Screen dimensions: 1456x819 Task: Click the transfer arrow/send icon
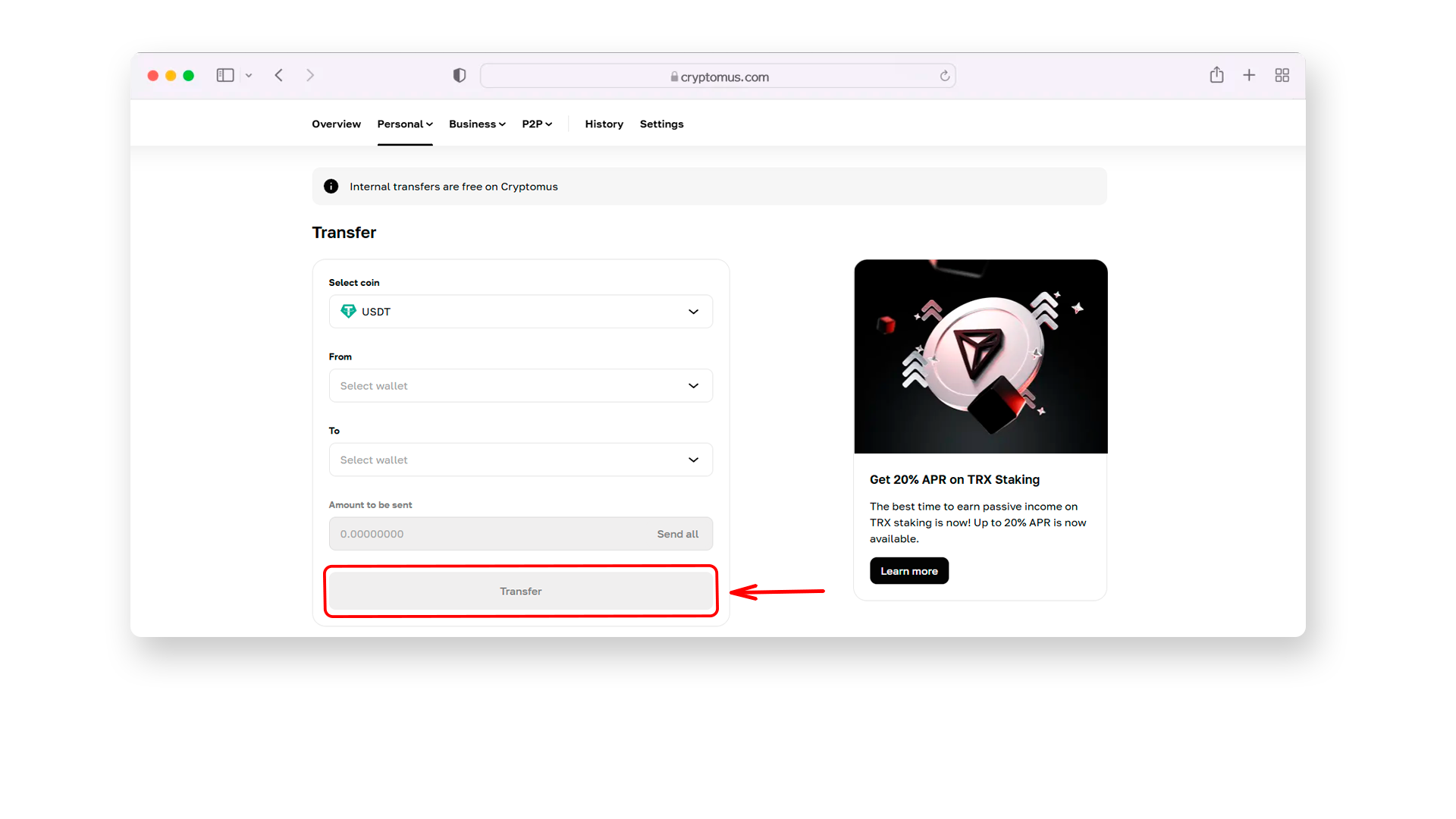click(x=520, y=590)
